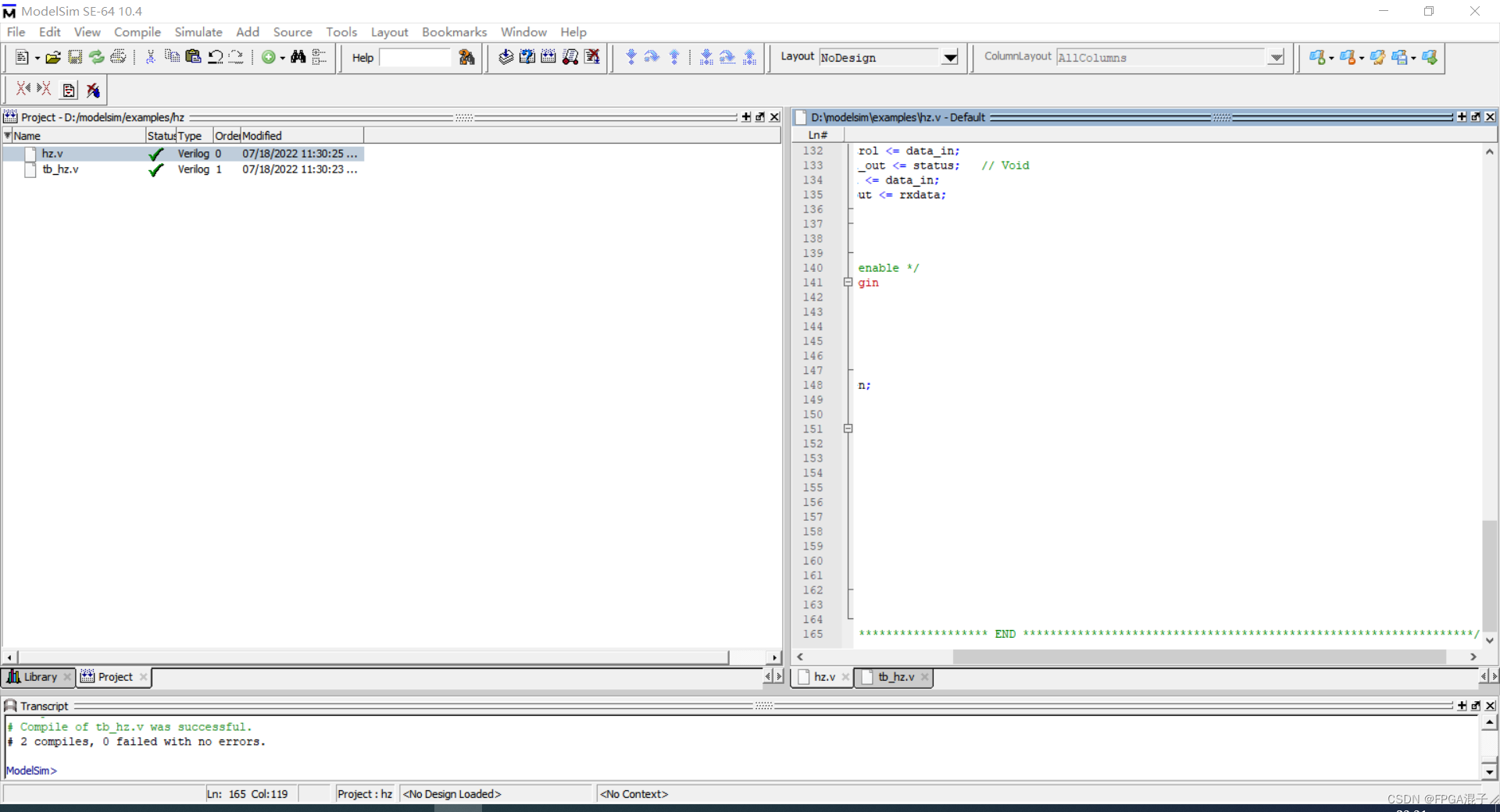Click the Break simulation icon

click(x=593, y=57)
